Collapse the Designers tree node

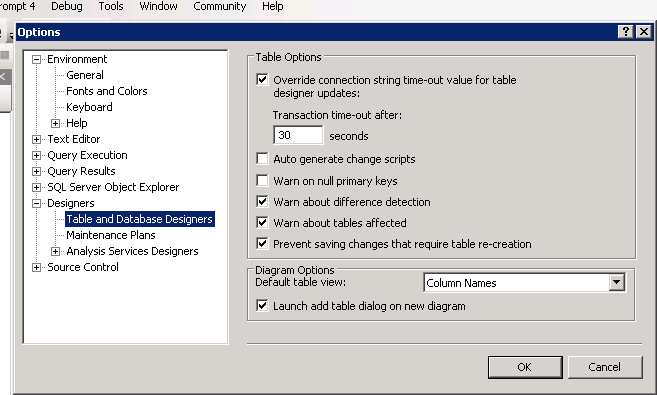(x=36, y=204)
